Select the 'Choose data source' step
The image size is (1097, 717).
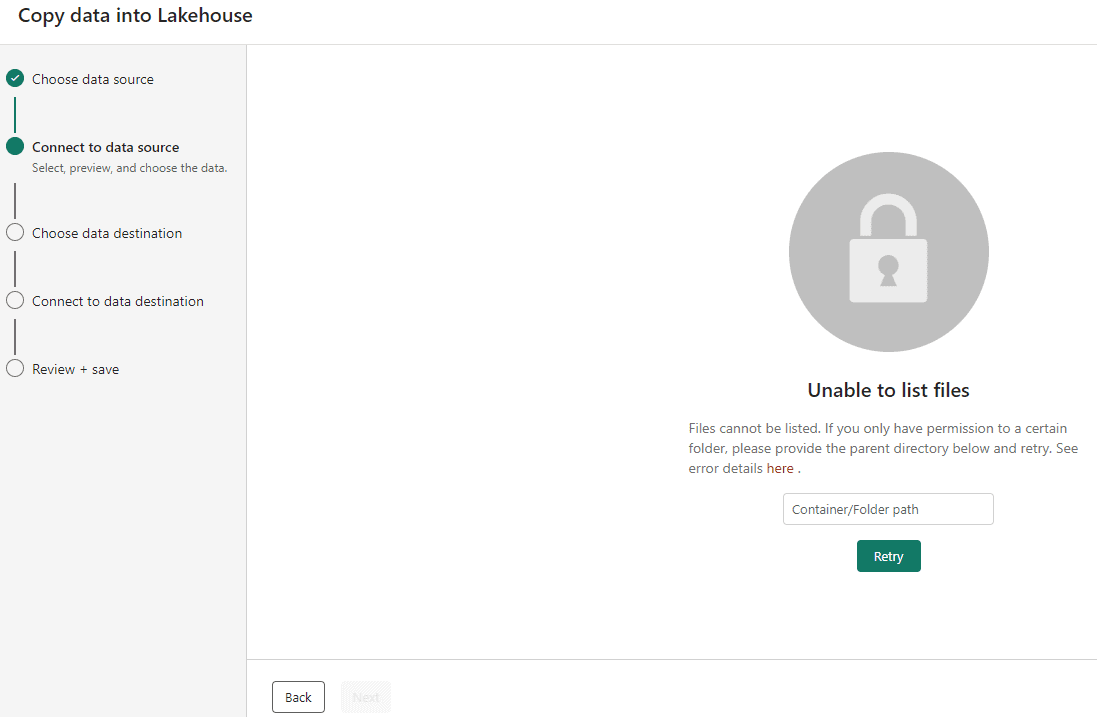[x=92, y=79]
